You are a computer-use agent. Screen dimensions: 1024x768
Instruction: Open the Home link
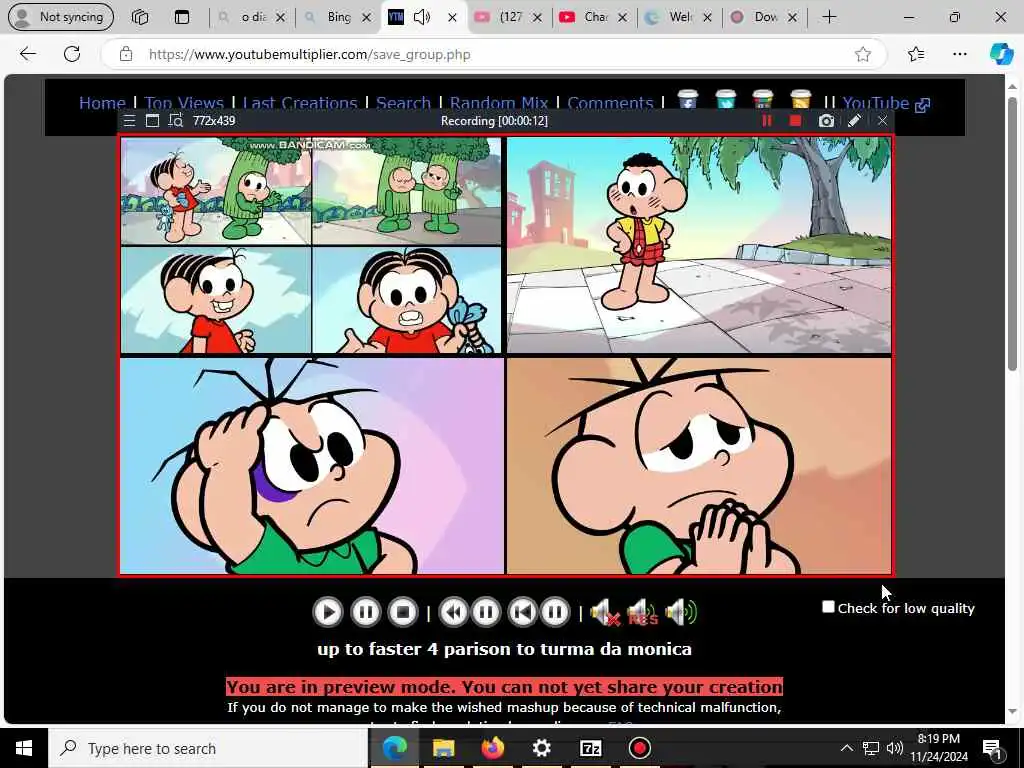click(x=102, y=103)
